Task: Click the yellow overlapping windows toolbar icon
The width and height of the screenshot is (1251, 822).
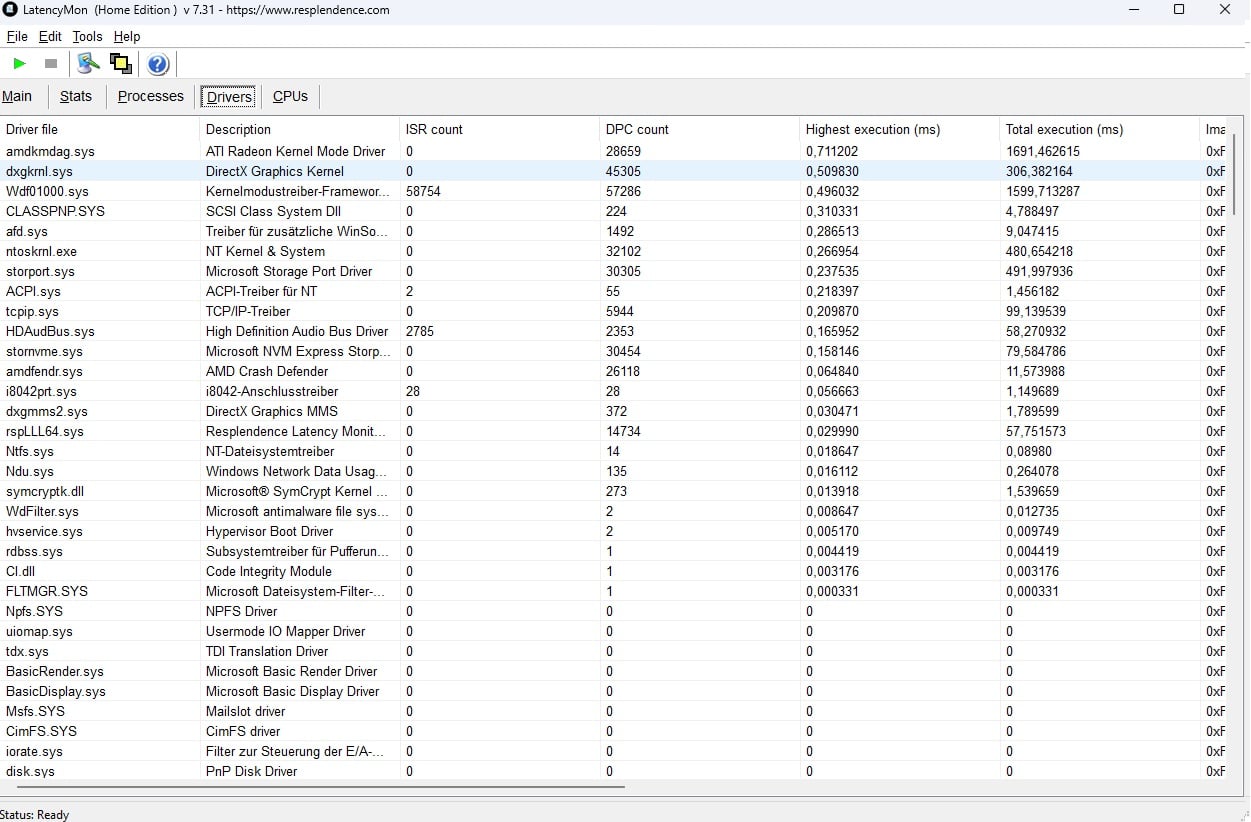Action: (121, 64)
